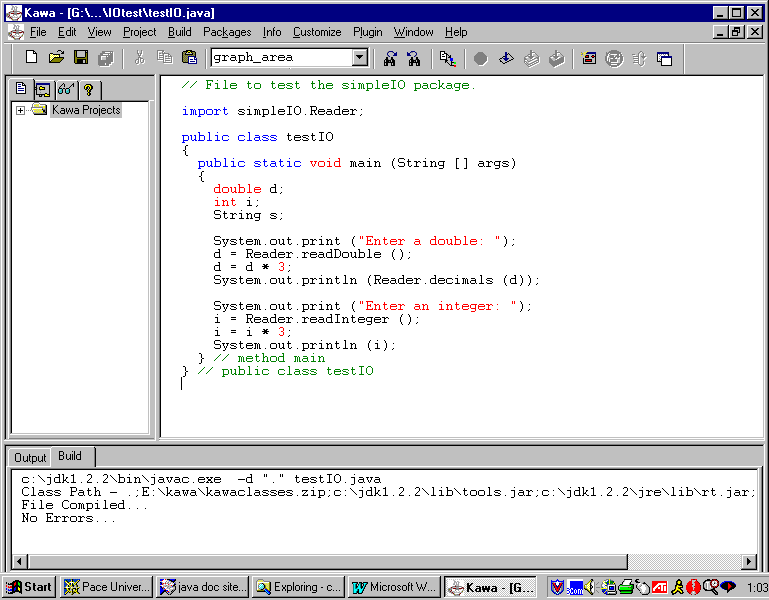Click the right arrow of the build output scrollbar
Screen dimensions: 769x600
pos(749,561)
